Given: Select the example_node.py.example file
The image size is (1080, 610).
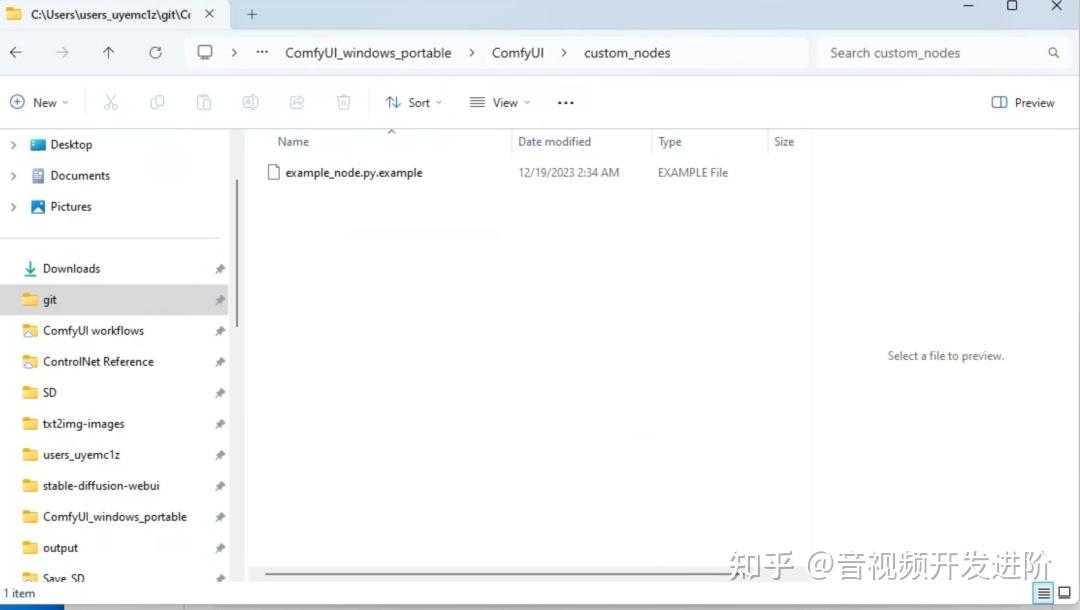Looking at the screenshot, I should point(355,172).
